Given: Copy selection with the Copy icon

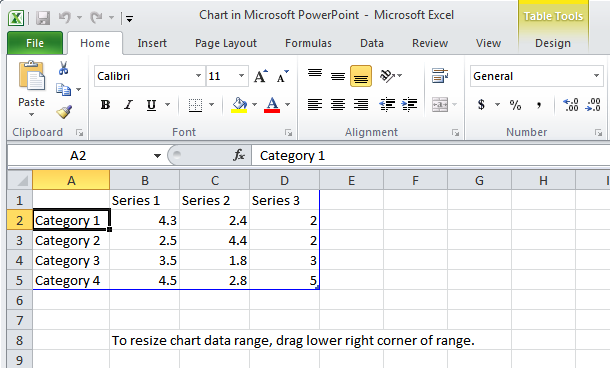Looking at the screenshot, I should pyautogui.click(x=63, y=89).
